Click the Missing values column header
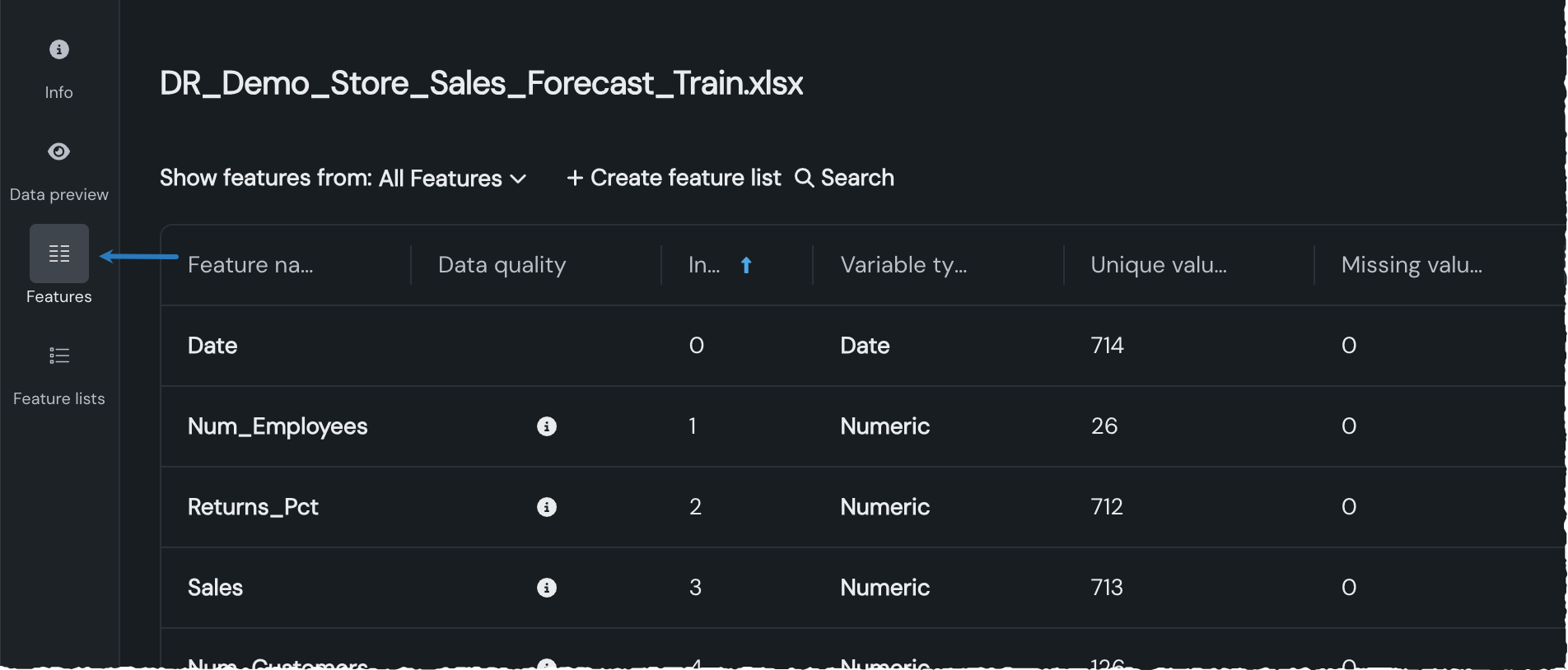 (x=1411, y=265)
